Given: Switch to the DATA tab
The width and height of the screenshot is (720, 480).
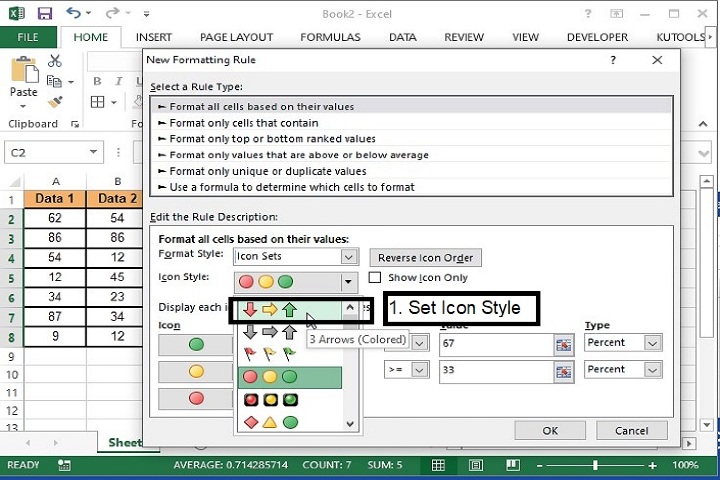Looking at the screenshot, I should pos(402,37).
